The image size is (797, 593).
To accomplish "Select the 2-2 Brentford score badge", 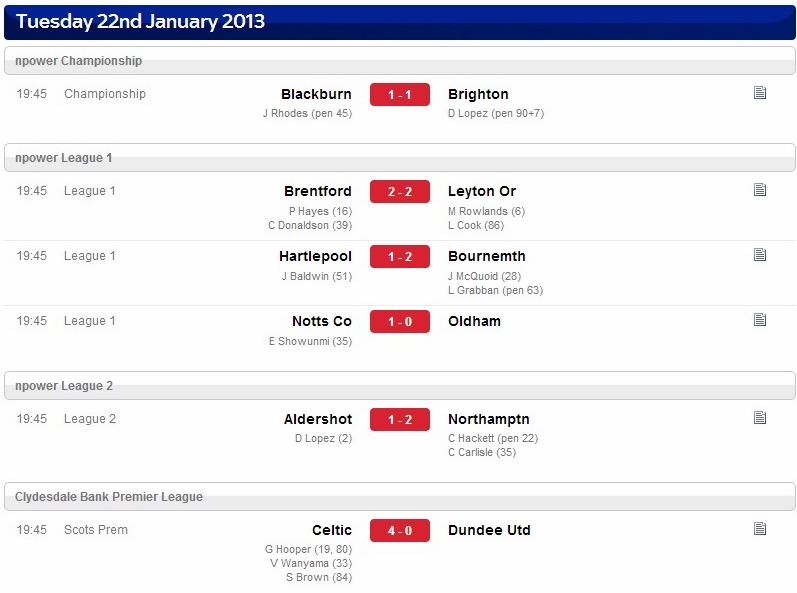I will pyautogui.click(x=400, y=192).
